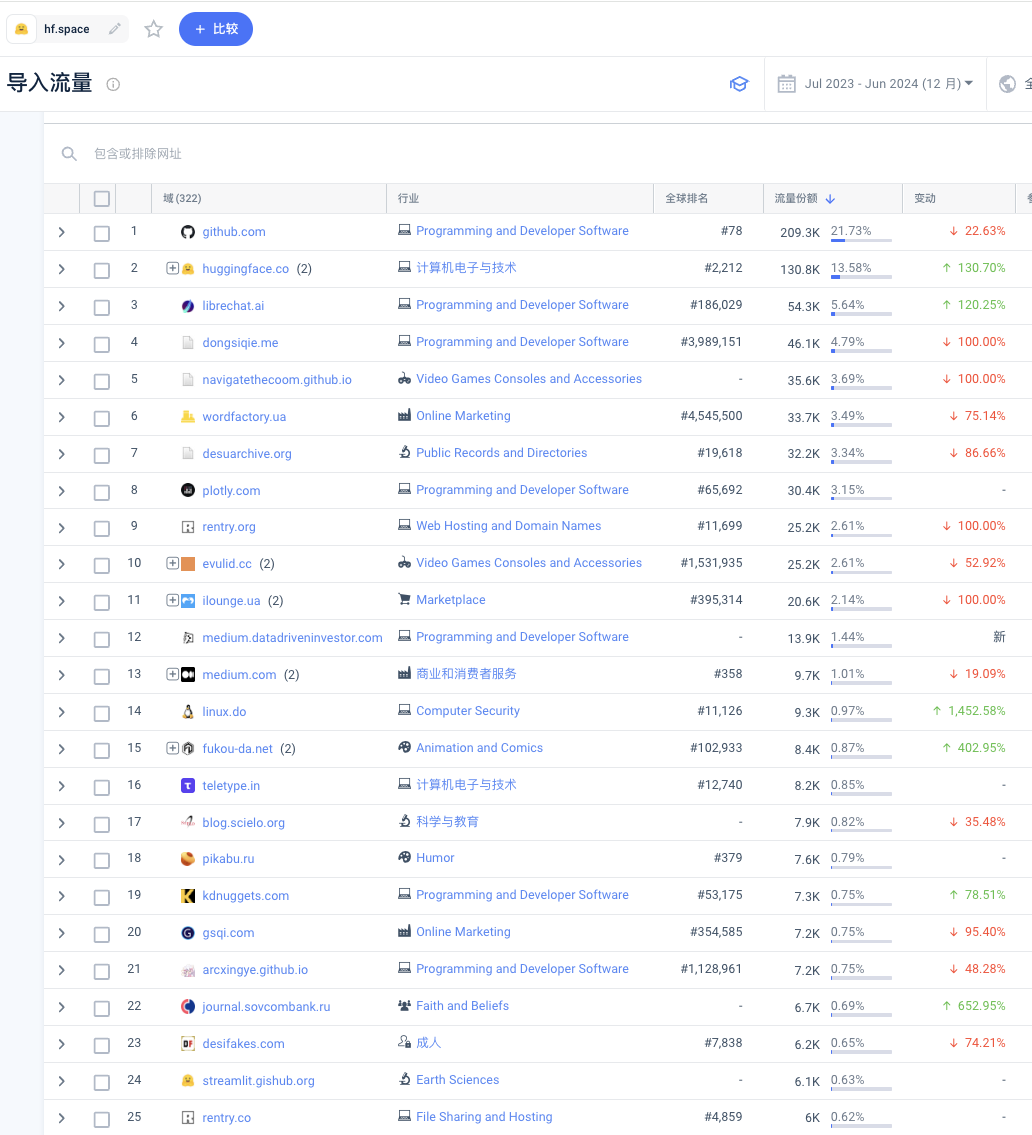Expand the linux.do row chevron
The height and width of the screenshot is (1135, 1032).
click(62, 712)
